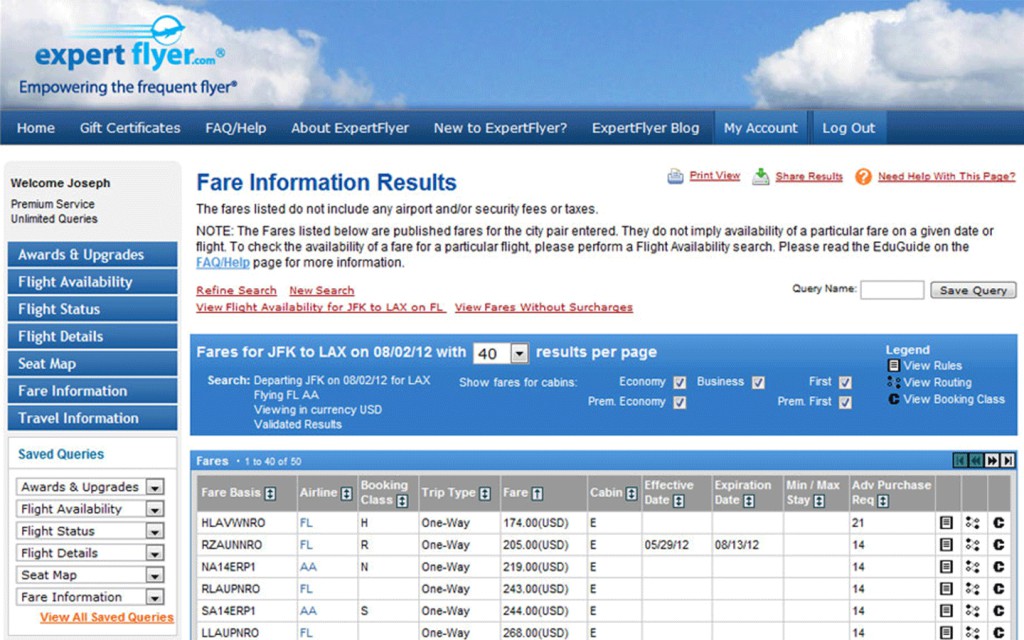This screenshot has width=1024, height=640.
Task: Toggle the Business cabin checkbox
Action: click(x=758, y=382)
